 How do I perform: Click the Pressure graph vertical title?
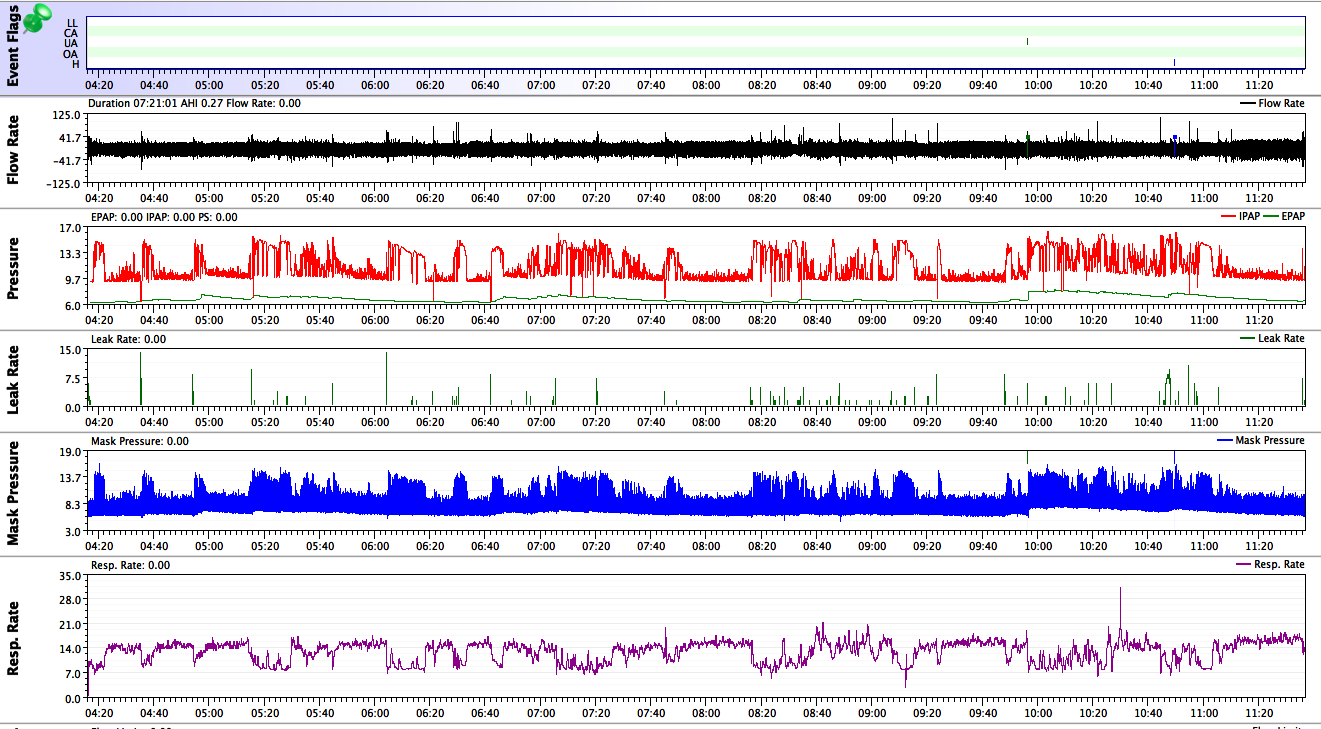[x=13, y=268]
